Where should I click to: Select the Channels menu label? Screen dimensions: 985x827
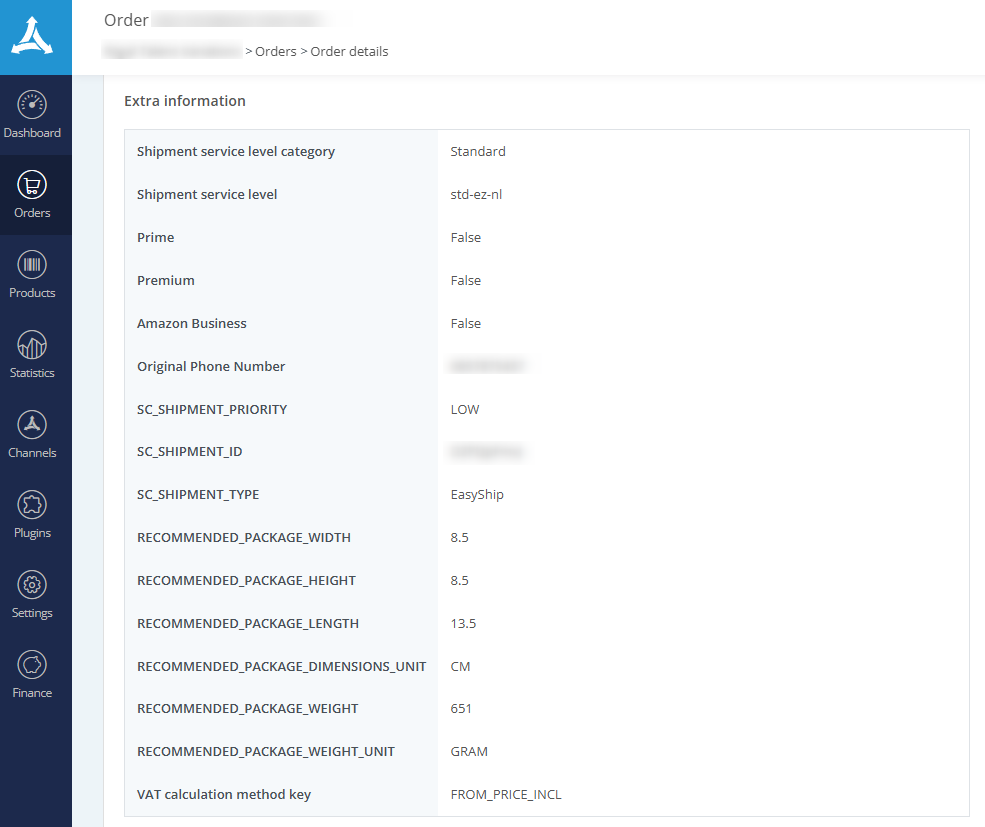[x=32, y=452]
